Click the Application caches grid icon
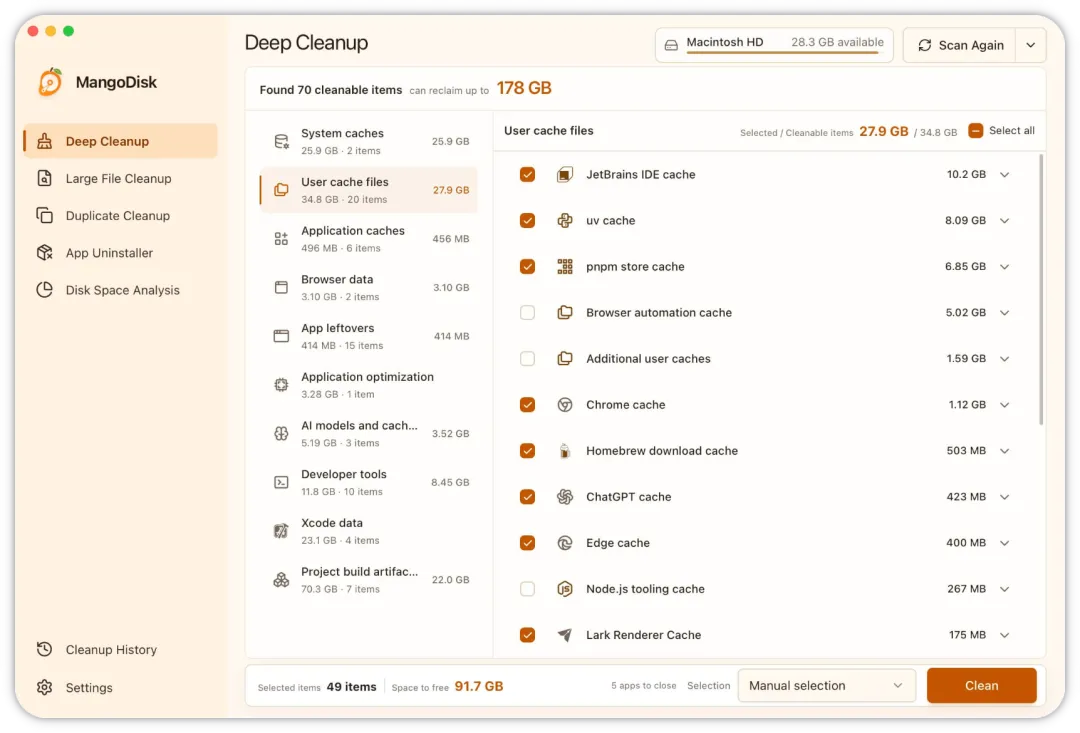Screen dimensions: 1080x733 281,239
